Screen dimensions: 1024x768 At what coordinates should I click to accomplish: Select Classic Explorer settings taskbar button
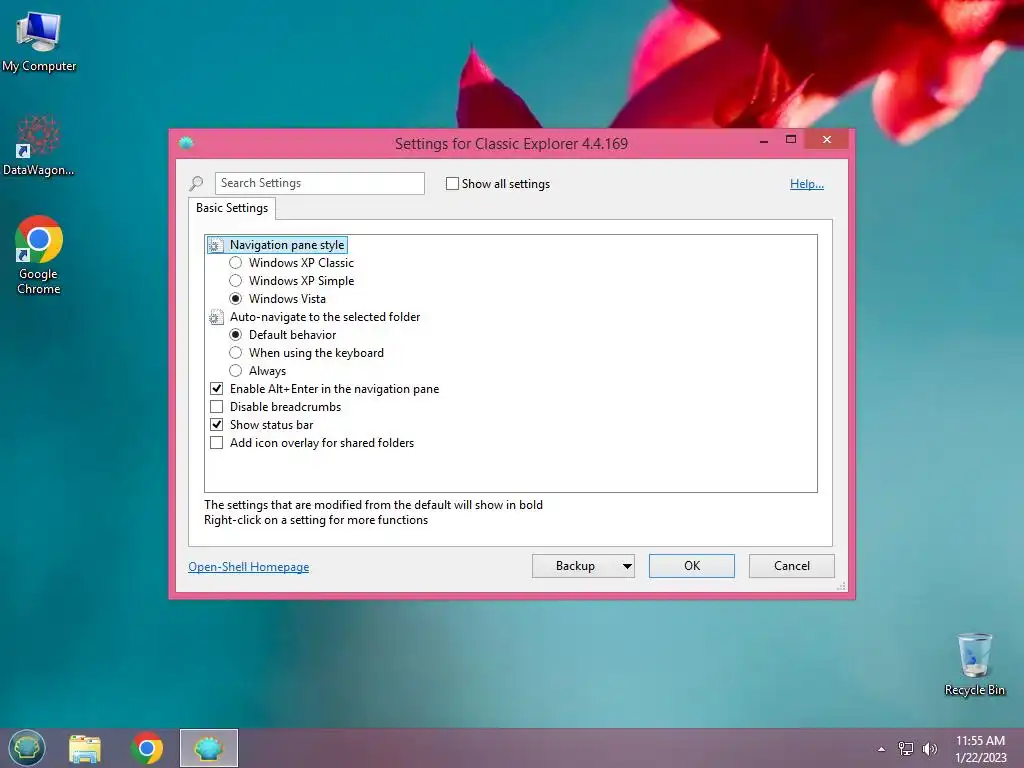pos(209,748)
